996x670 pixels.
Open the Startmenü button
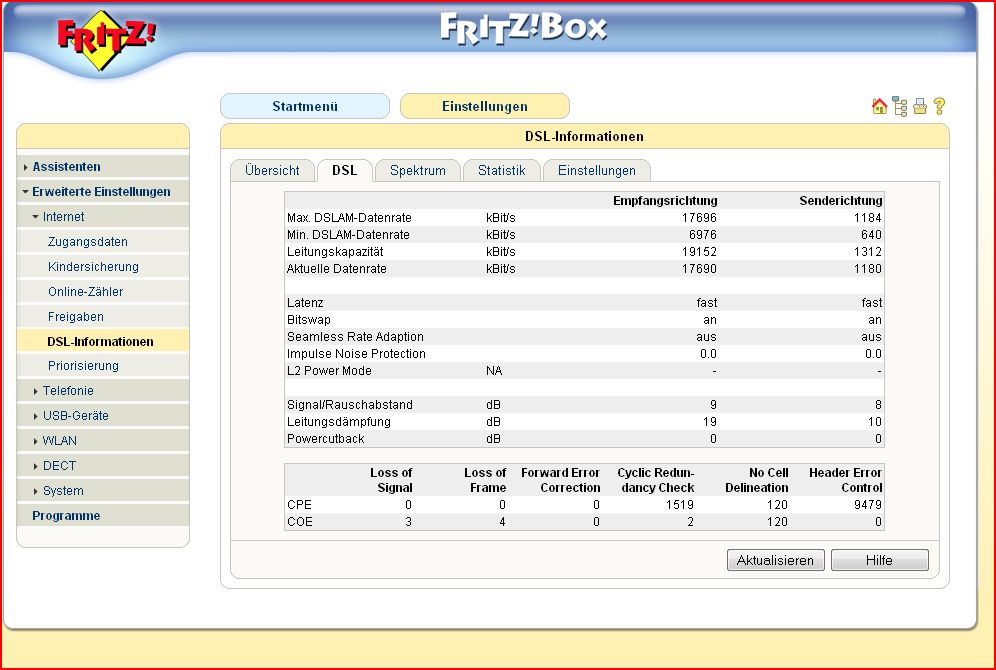(x=304, y=106)
